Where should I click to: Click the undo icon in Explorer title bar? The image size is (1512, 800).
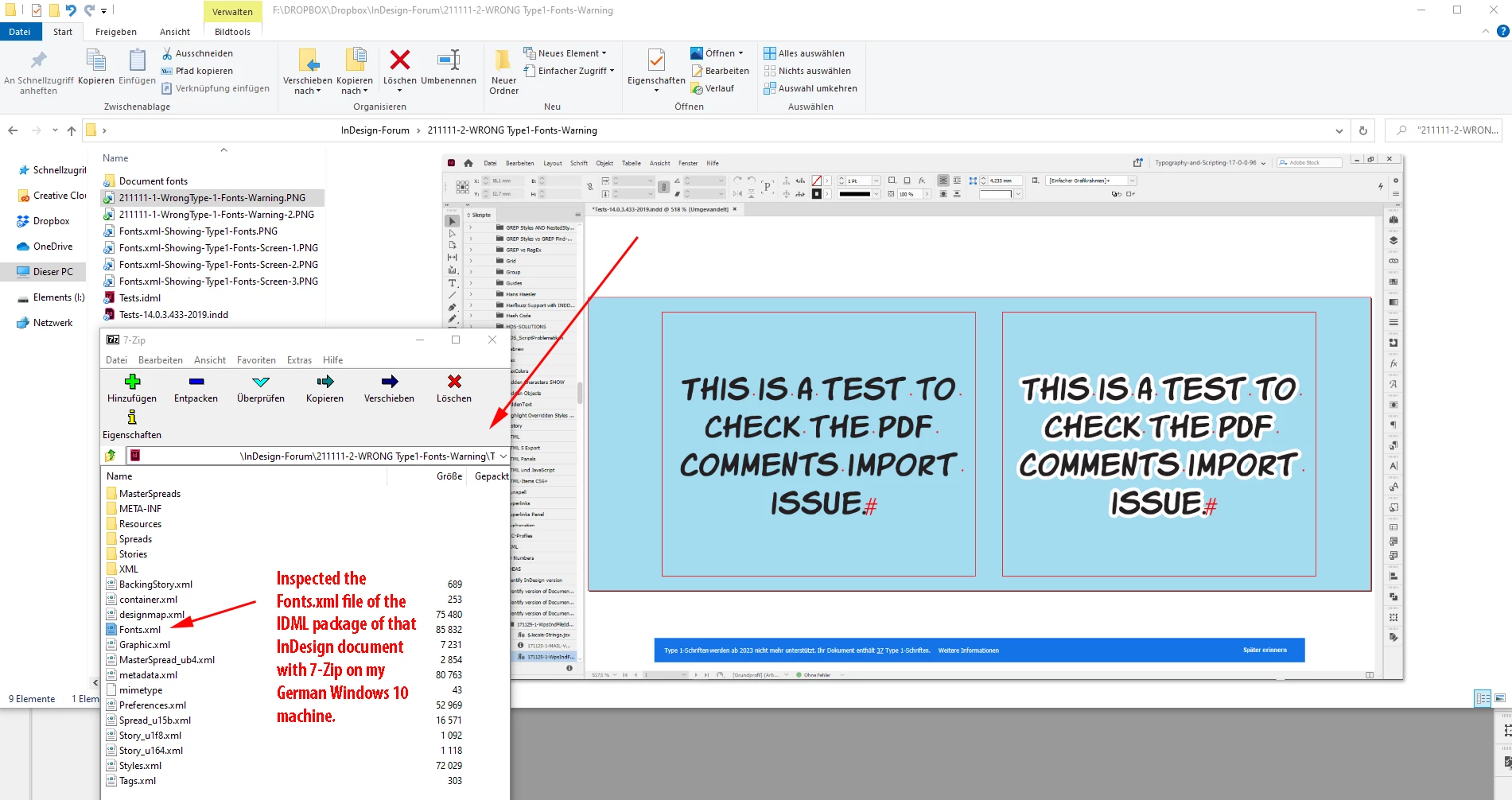coord(71,10)
